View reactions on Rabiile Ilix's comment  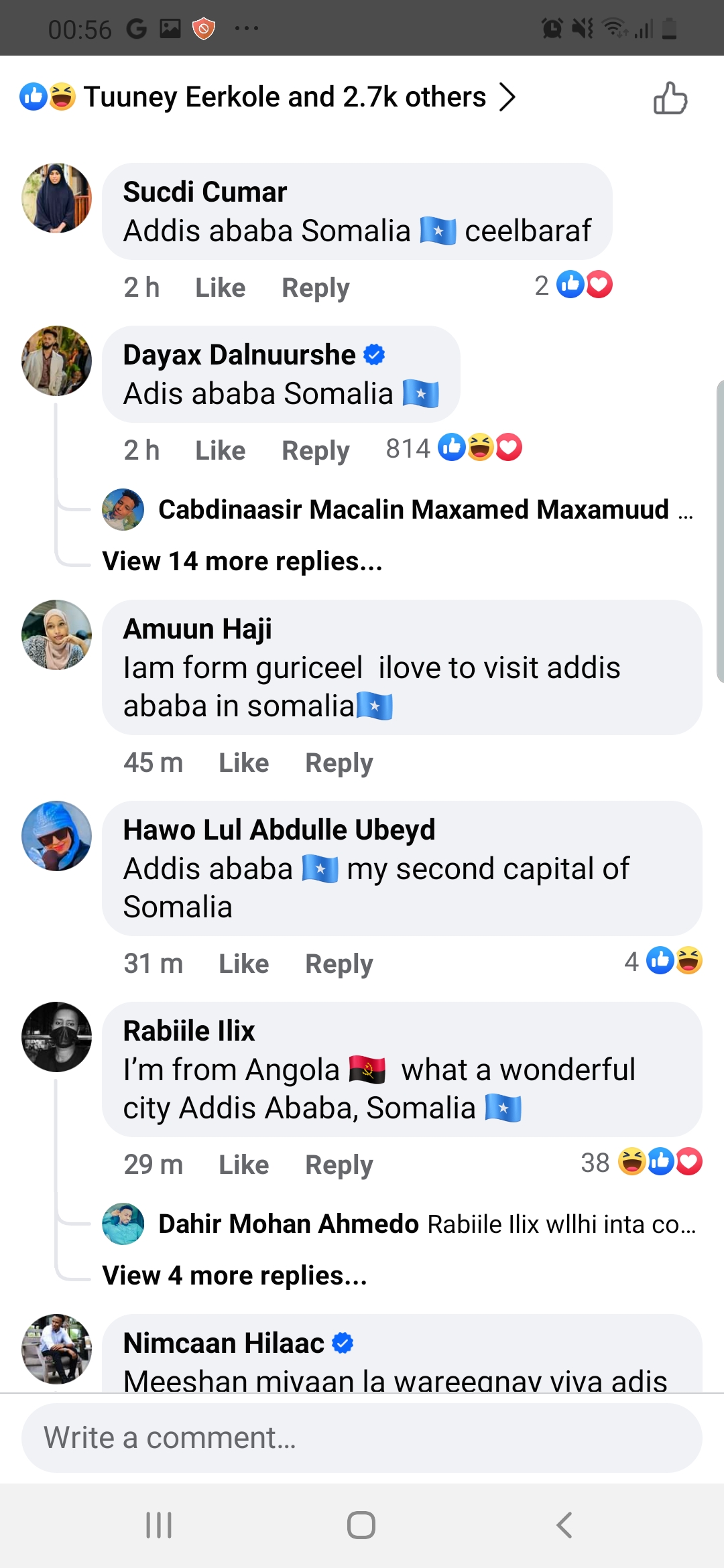coord(641,1163)
